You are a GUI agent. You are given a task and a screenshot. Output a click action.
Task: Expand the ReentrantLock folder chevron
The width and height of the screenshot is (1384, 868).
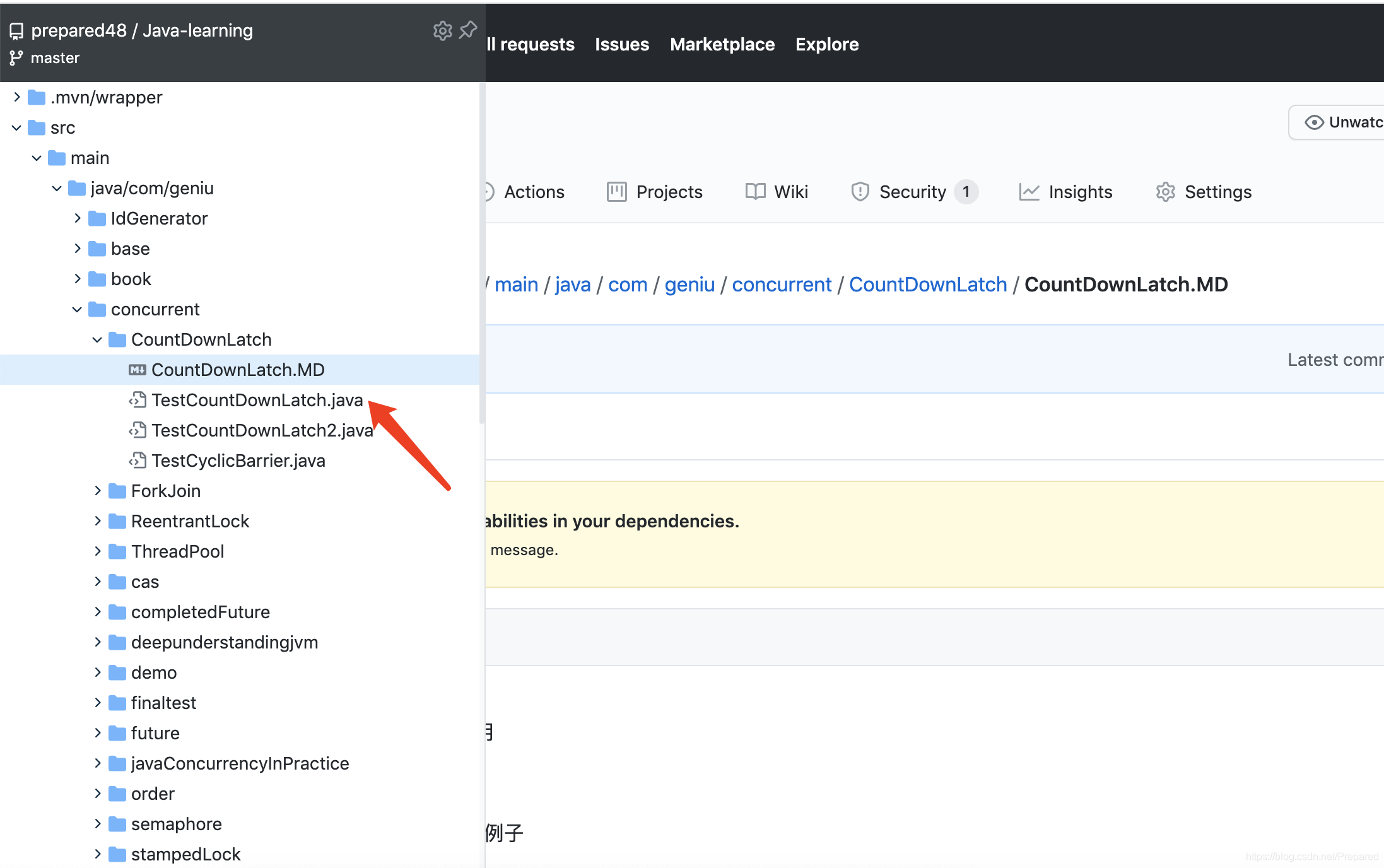tap(98, 521)
